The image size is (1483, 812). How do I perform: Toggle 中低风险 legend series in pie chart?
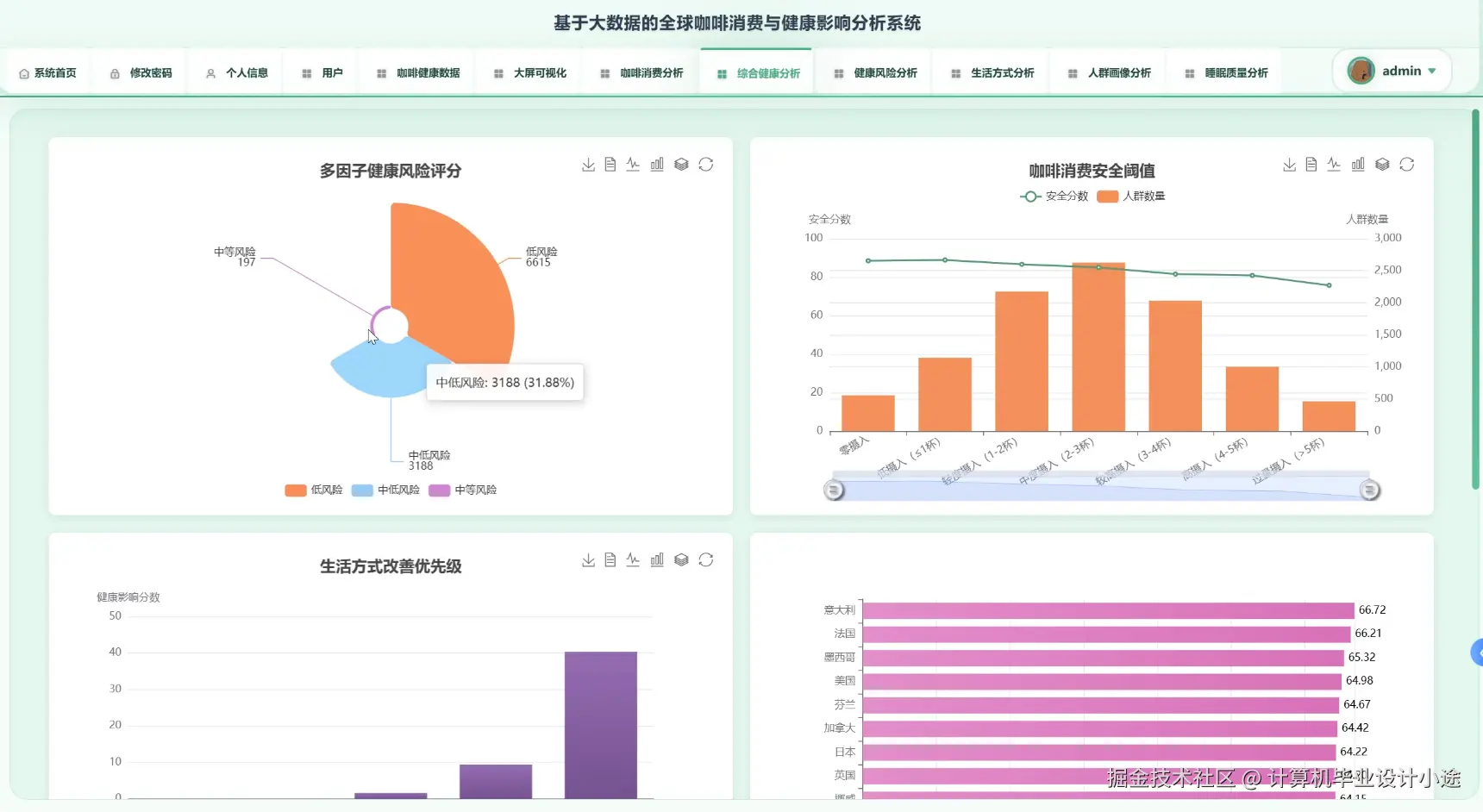point(385,490)
